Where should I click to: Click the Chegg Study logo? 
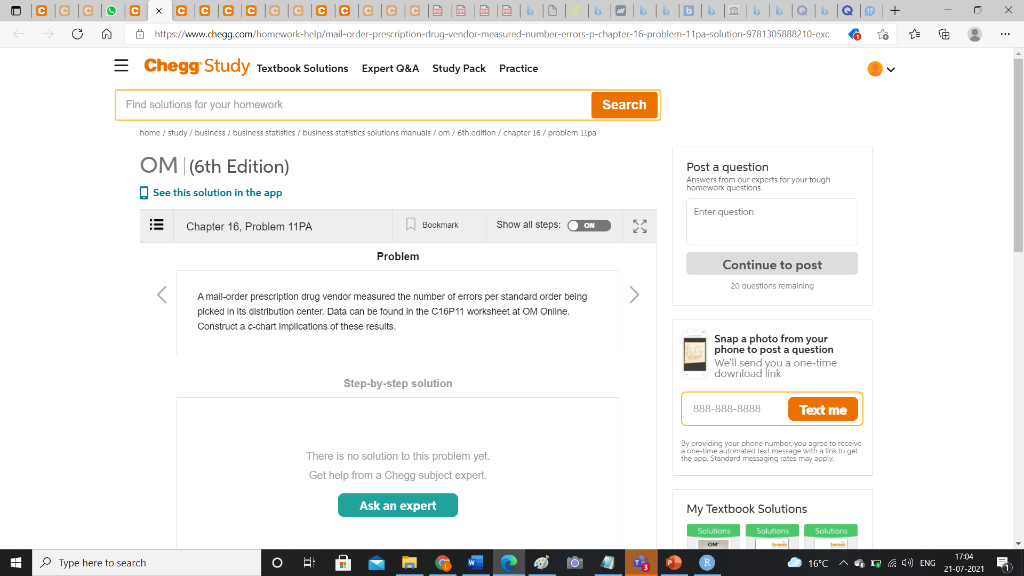coord(197,66)
